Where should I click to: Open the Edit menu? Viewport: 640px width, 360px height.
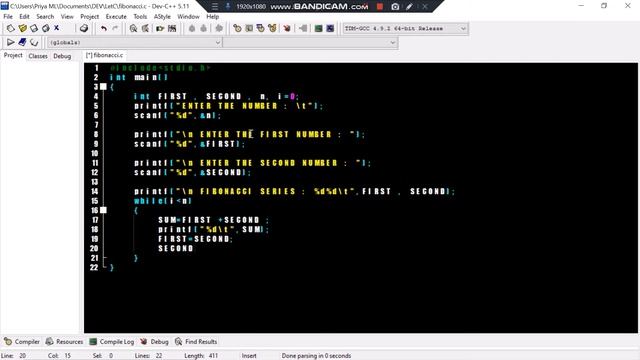24,16
